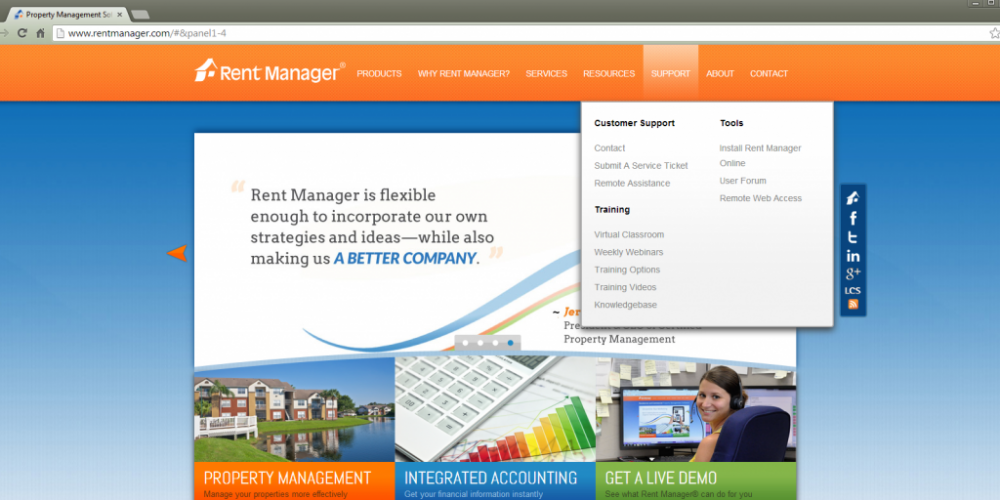Open the apartment complex photo
1000x500 pixels.
click(295, 409)
